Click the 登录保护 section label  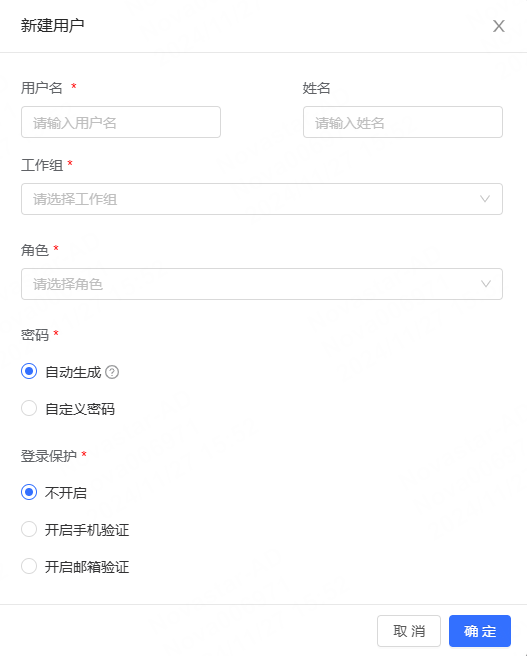click(x=49, y=456)
